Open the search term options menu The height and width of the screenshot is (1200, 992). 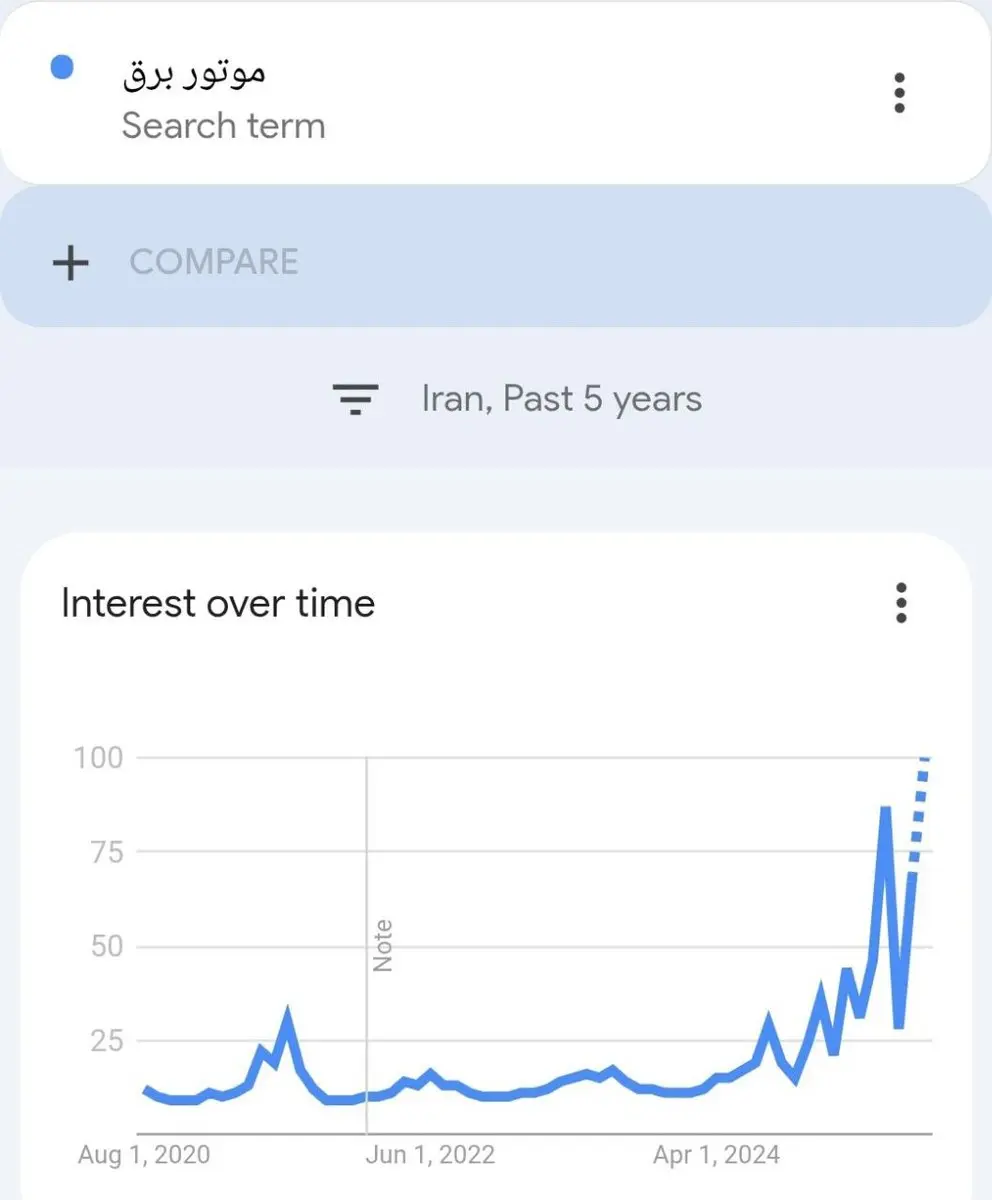899,93
